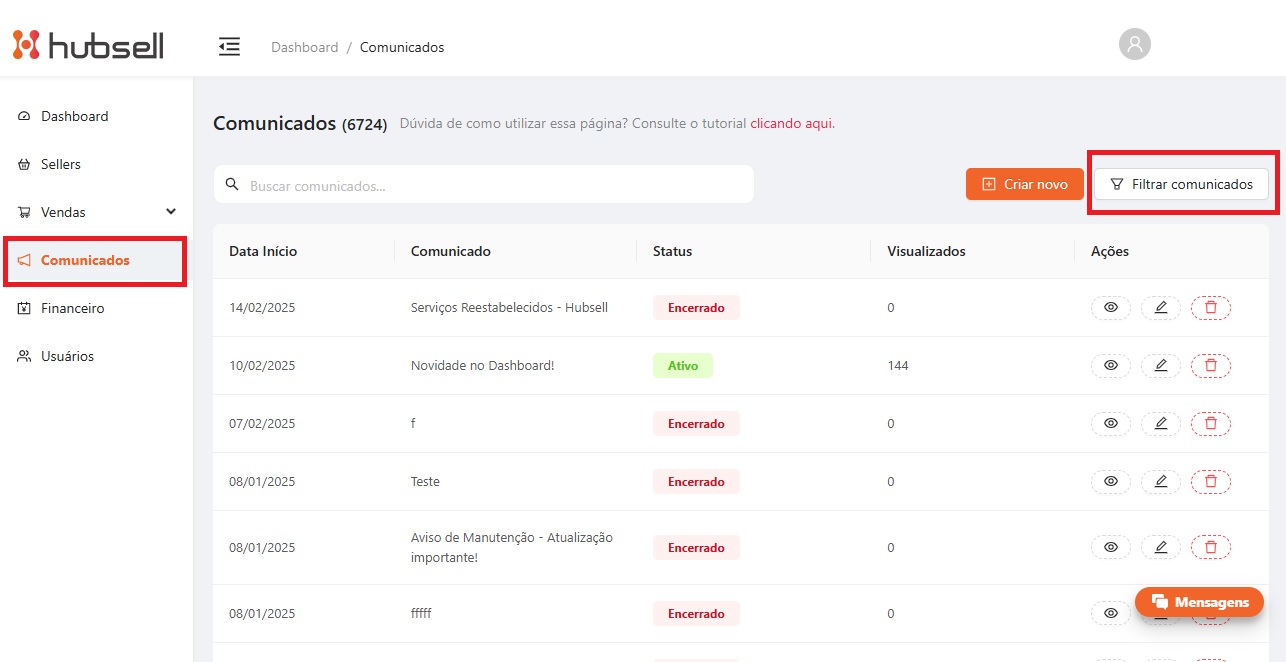The height and width of the screenshot is (662, 1286).
Task: Open the user profile avatar
Action: coord(1134,44)
